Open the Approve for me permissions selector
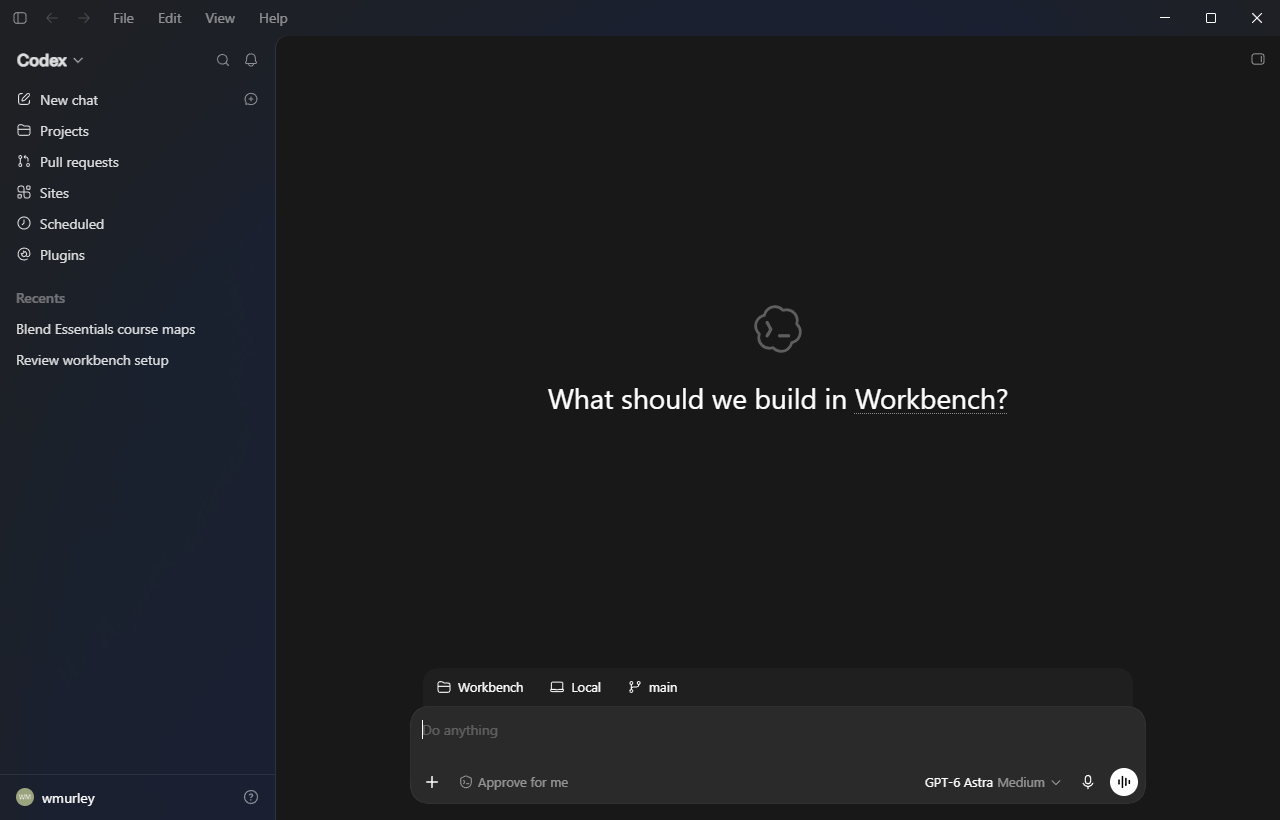The image size is (1280, 820). tap(514, 782)
